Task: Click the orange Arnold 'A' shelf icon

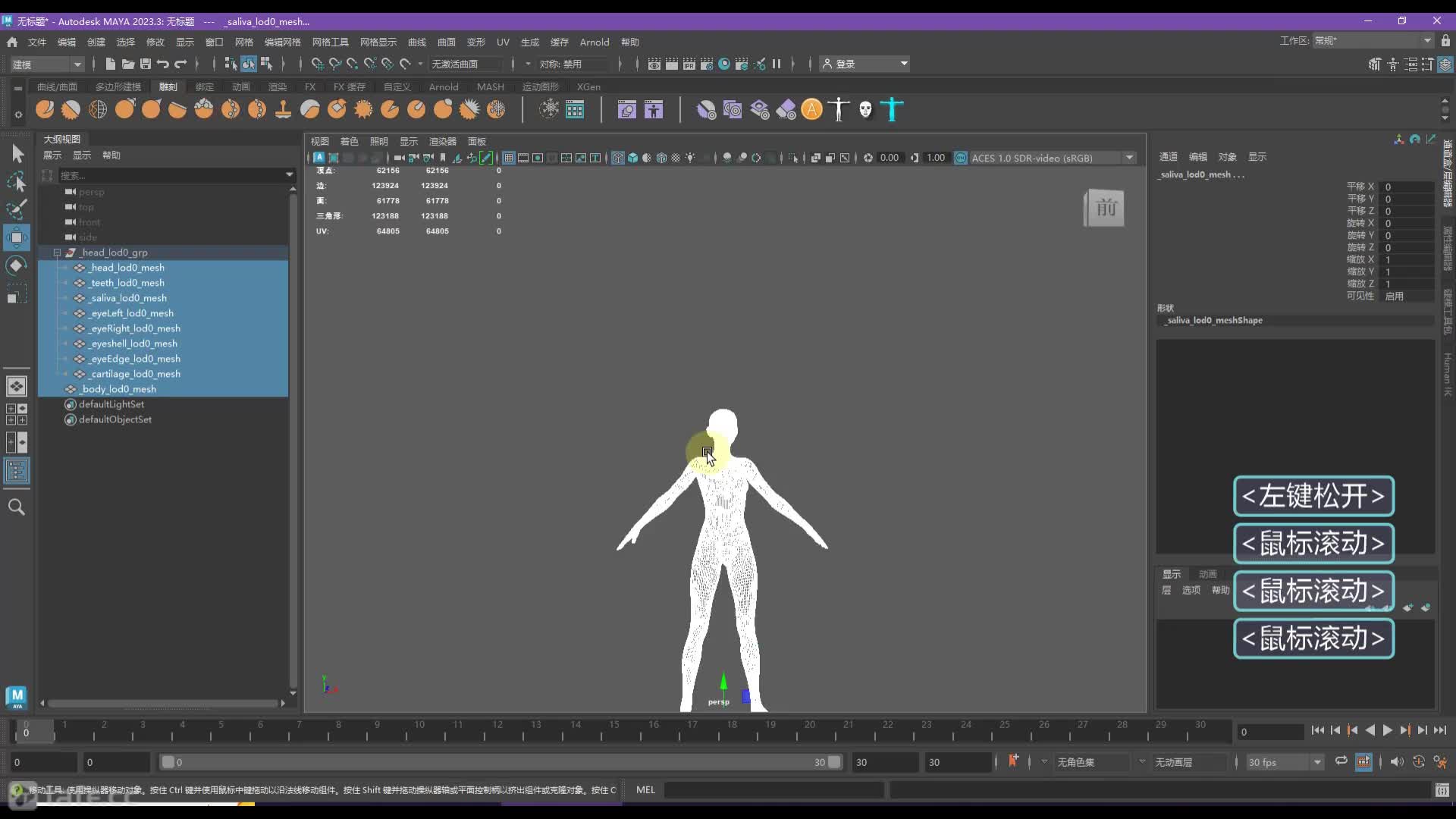Action: (x=811, y=110)
